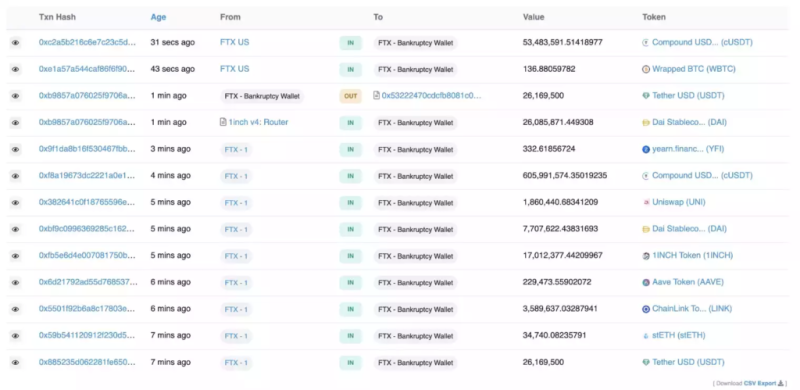
Task: Click the Aave Token logo icon
Action: 646,282
